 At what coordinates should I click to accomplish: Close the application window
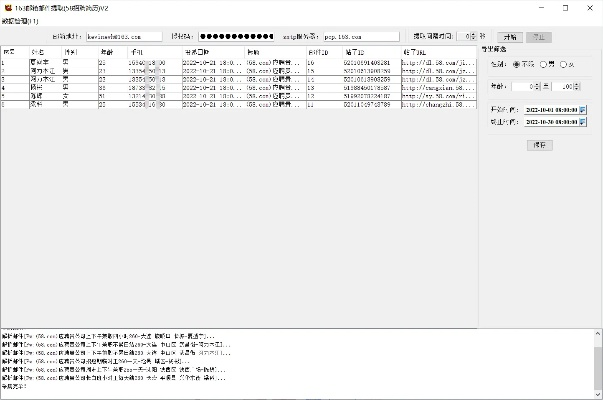click(590, 6)
